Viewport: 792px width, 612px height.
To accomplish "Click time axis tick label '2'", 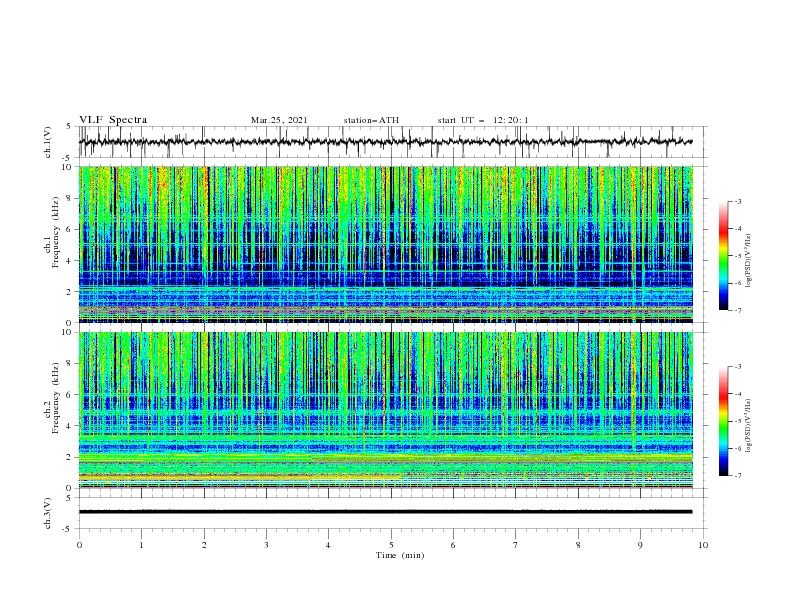I will (x=204, y=545).
